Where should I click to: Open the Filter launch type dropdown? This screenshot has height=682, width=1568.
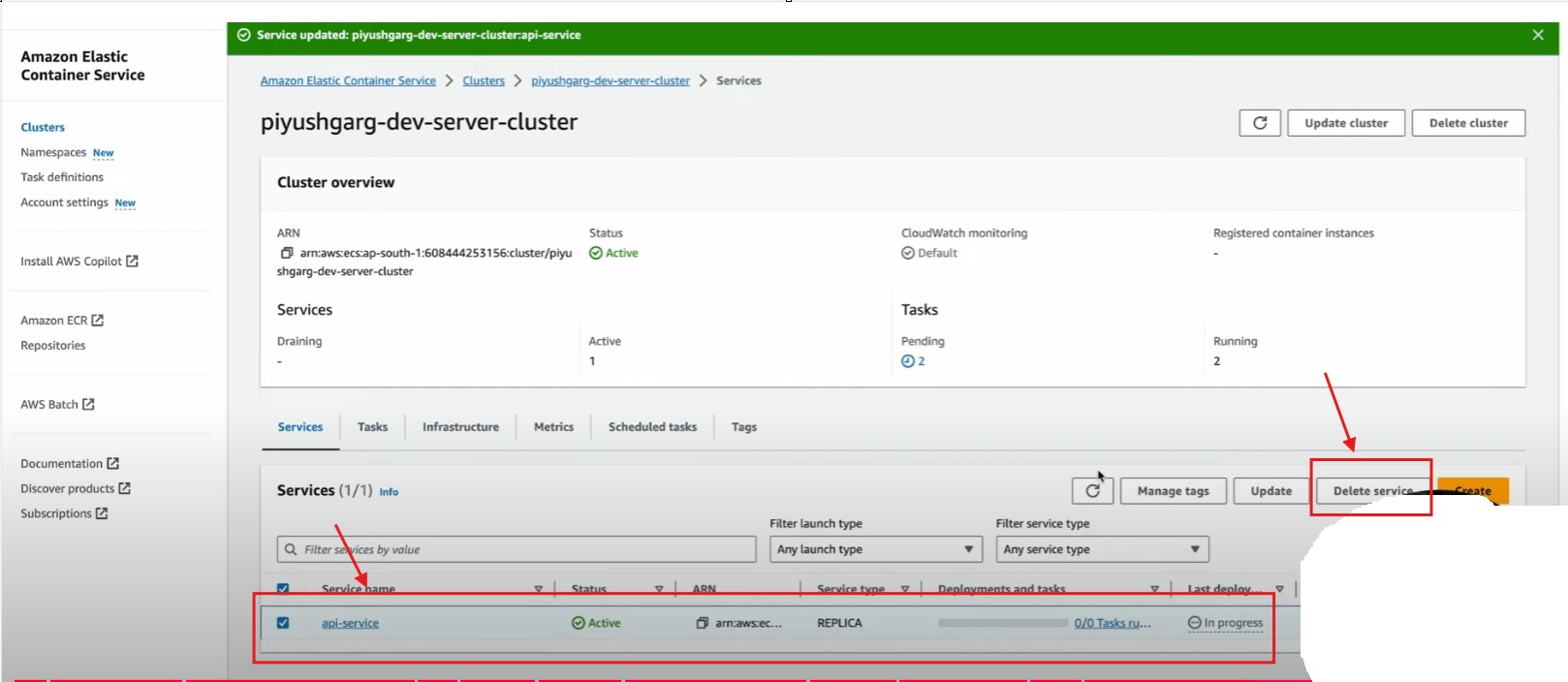click(x=874, y=549)
